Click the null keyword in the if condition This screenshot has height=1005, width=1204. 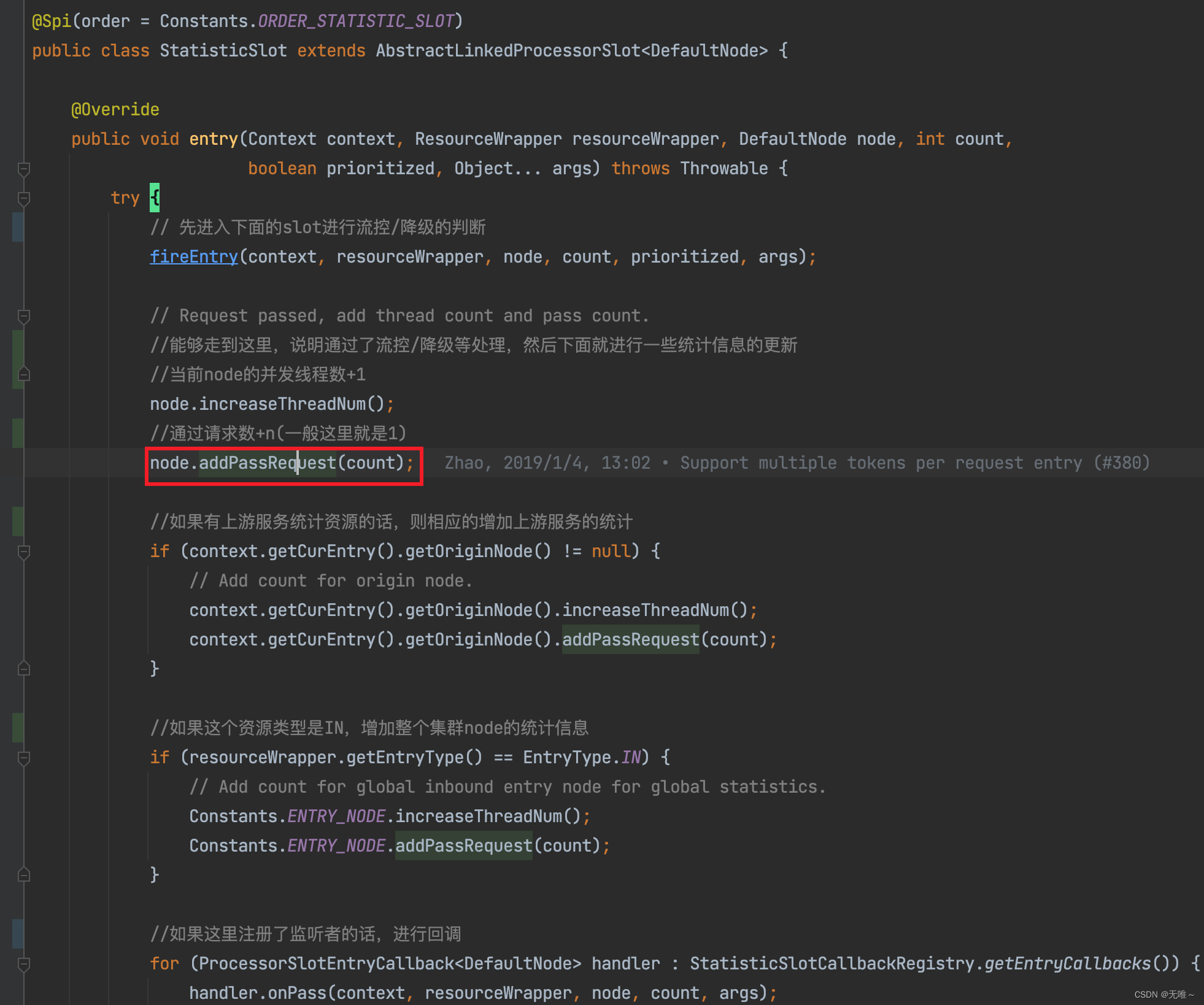pyautogui.click(x=611, y=551)
